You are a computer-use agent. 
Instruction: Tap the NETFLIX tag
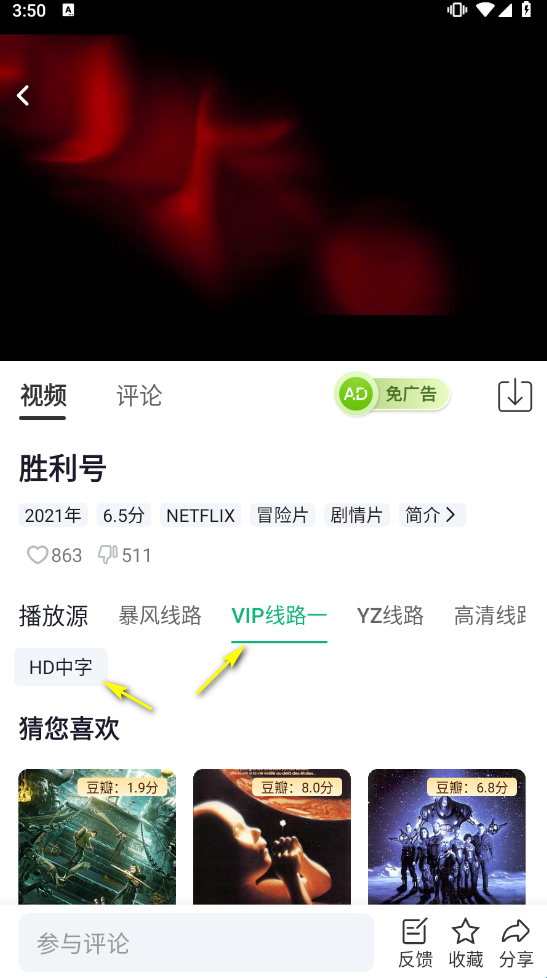200,515
